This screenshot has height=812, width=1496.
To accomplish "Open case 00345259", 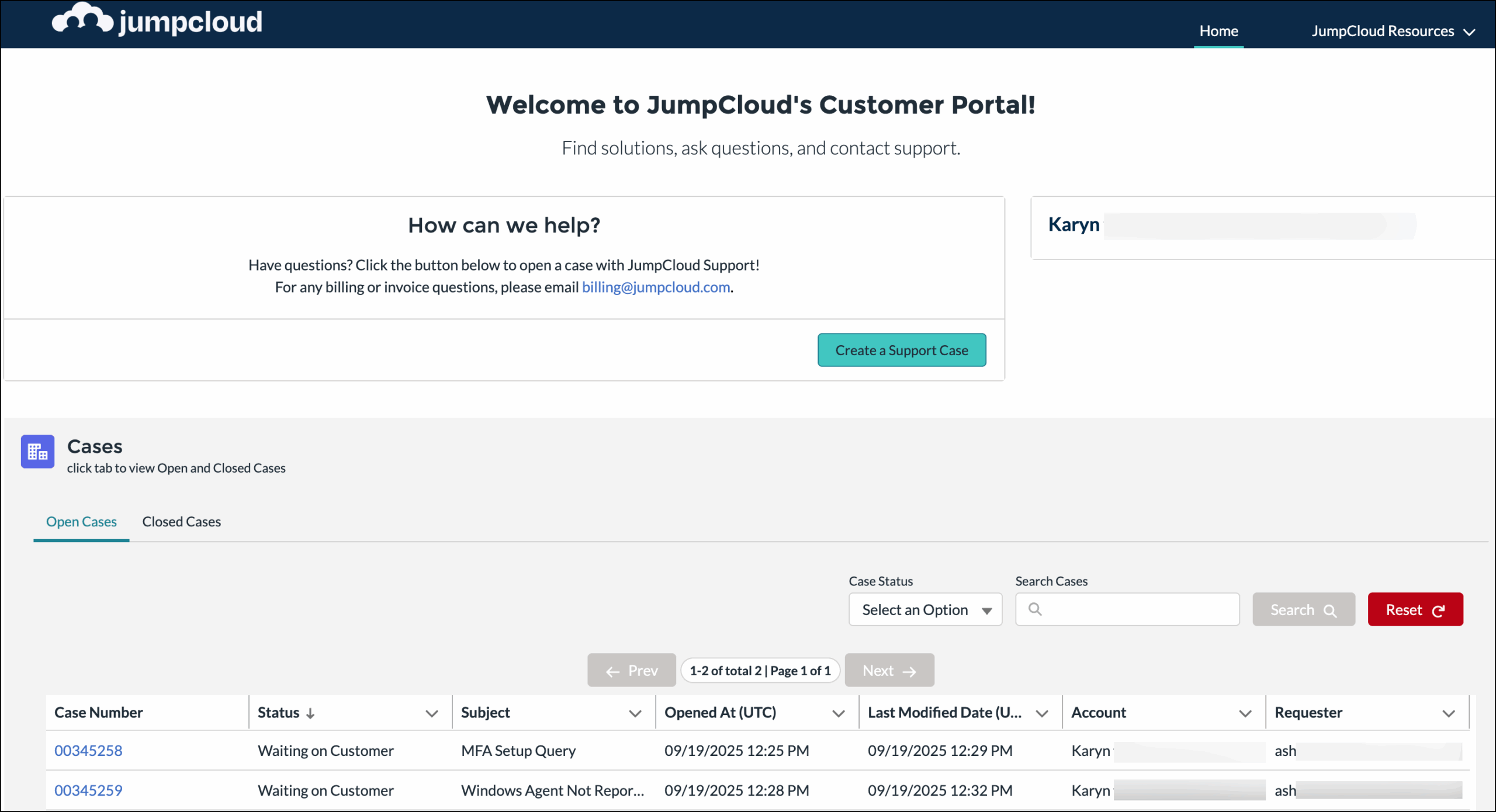I will [88, 790].
